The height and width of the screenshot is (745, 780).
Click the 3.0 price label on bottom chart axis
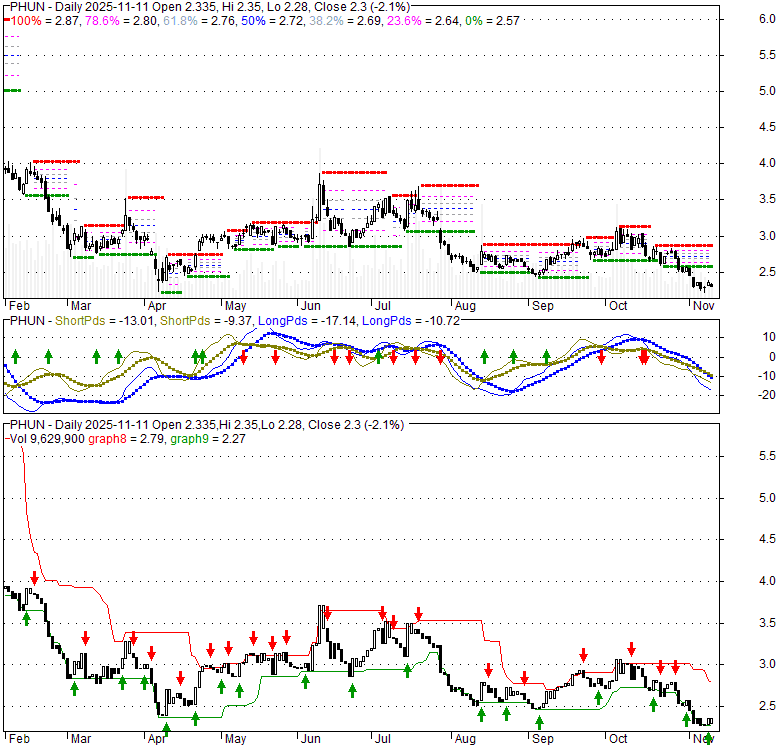767,664
